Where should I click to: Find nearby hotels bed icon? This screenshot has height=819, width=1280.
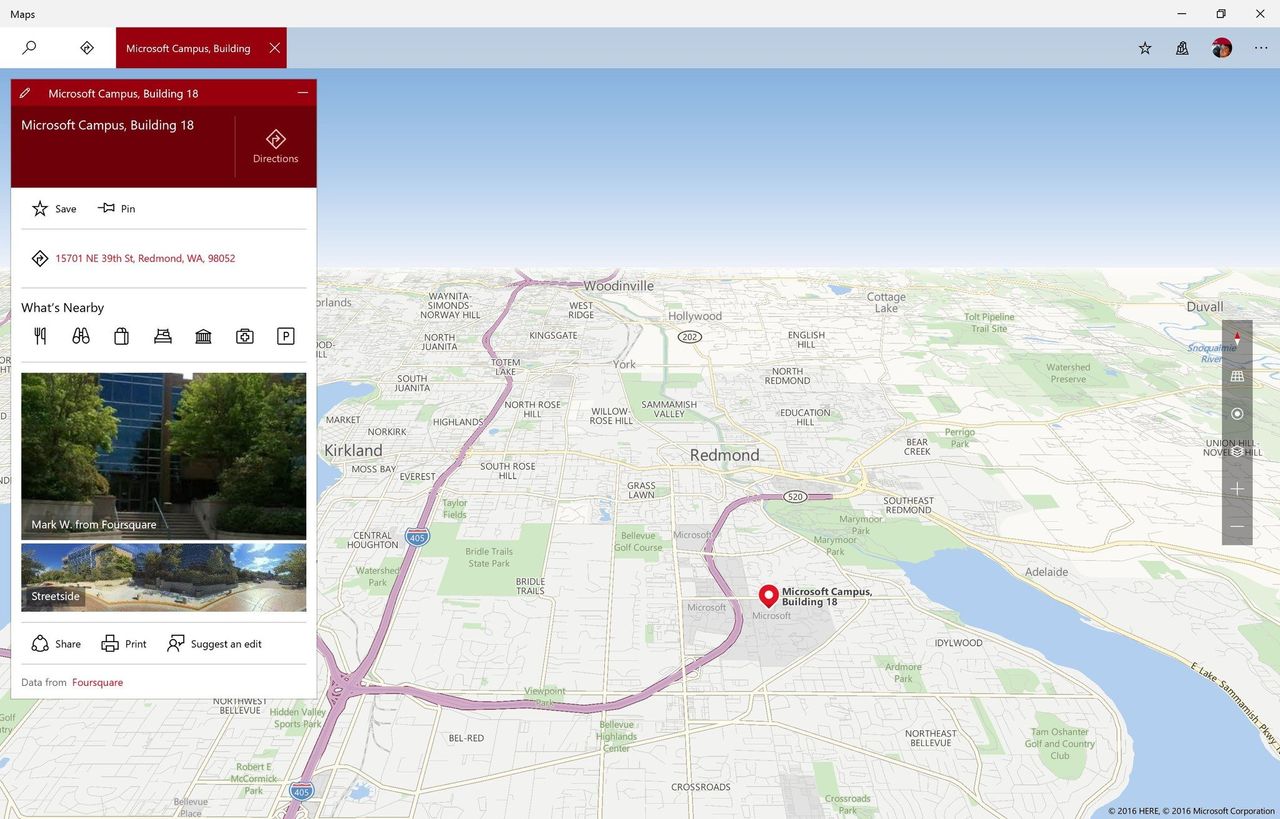[x=163, y=336]
